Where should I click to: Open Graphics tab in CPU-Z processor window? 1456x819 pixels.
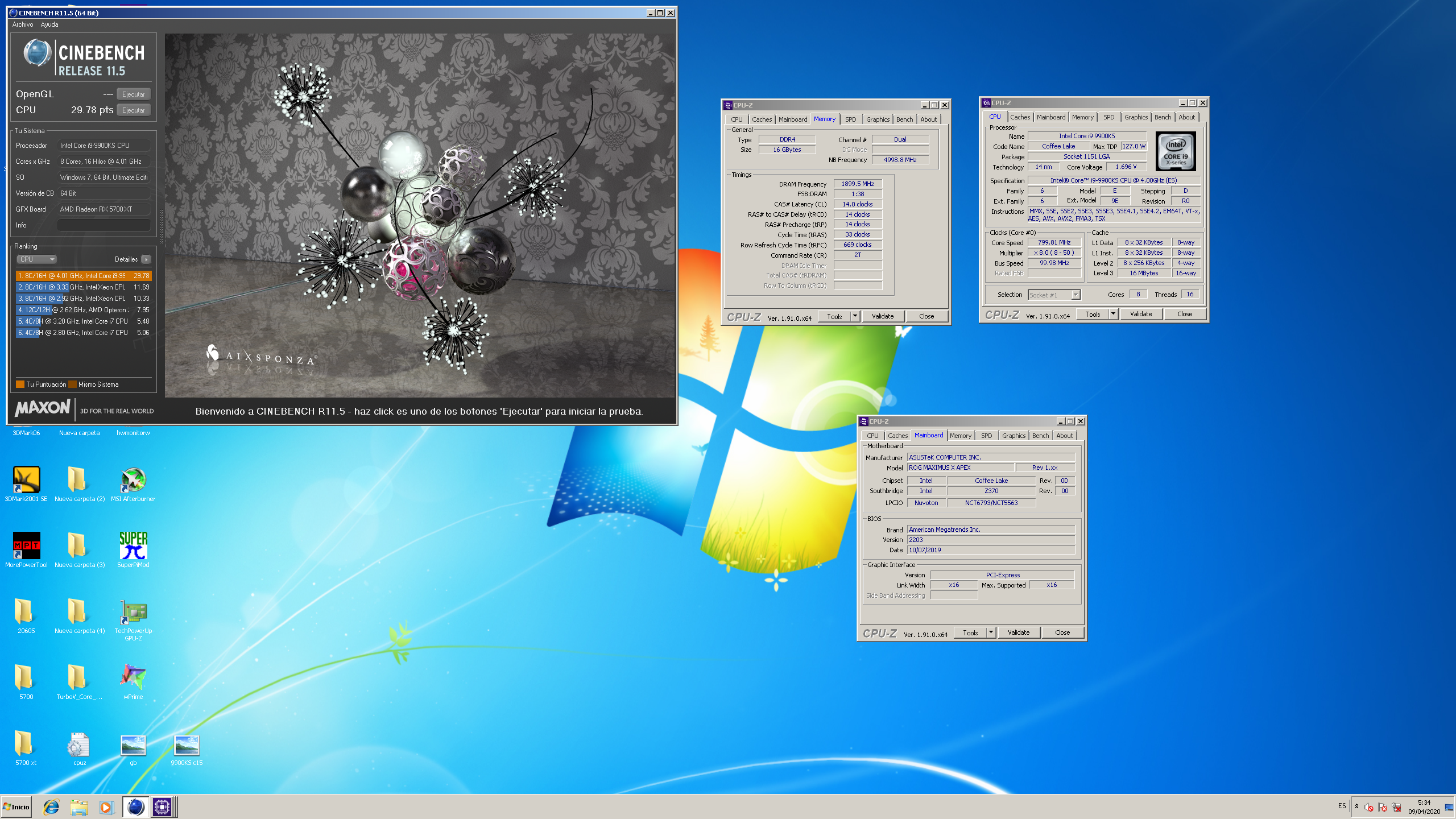click(x=1136, y=117)
